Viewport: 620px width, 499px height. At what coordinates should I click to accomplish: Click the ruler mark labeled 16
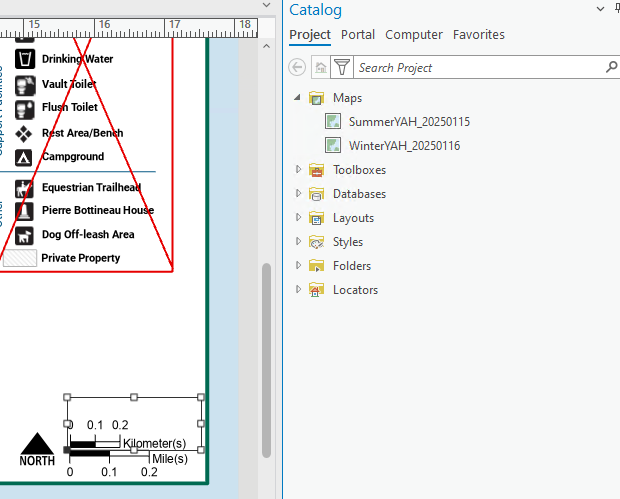[x=104, y=25]
